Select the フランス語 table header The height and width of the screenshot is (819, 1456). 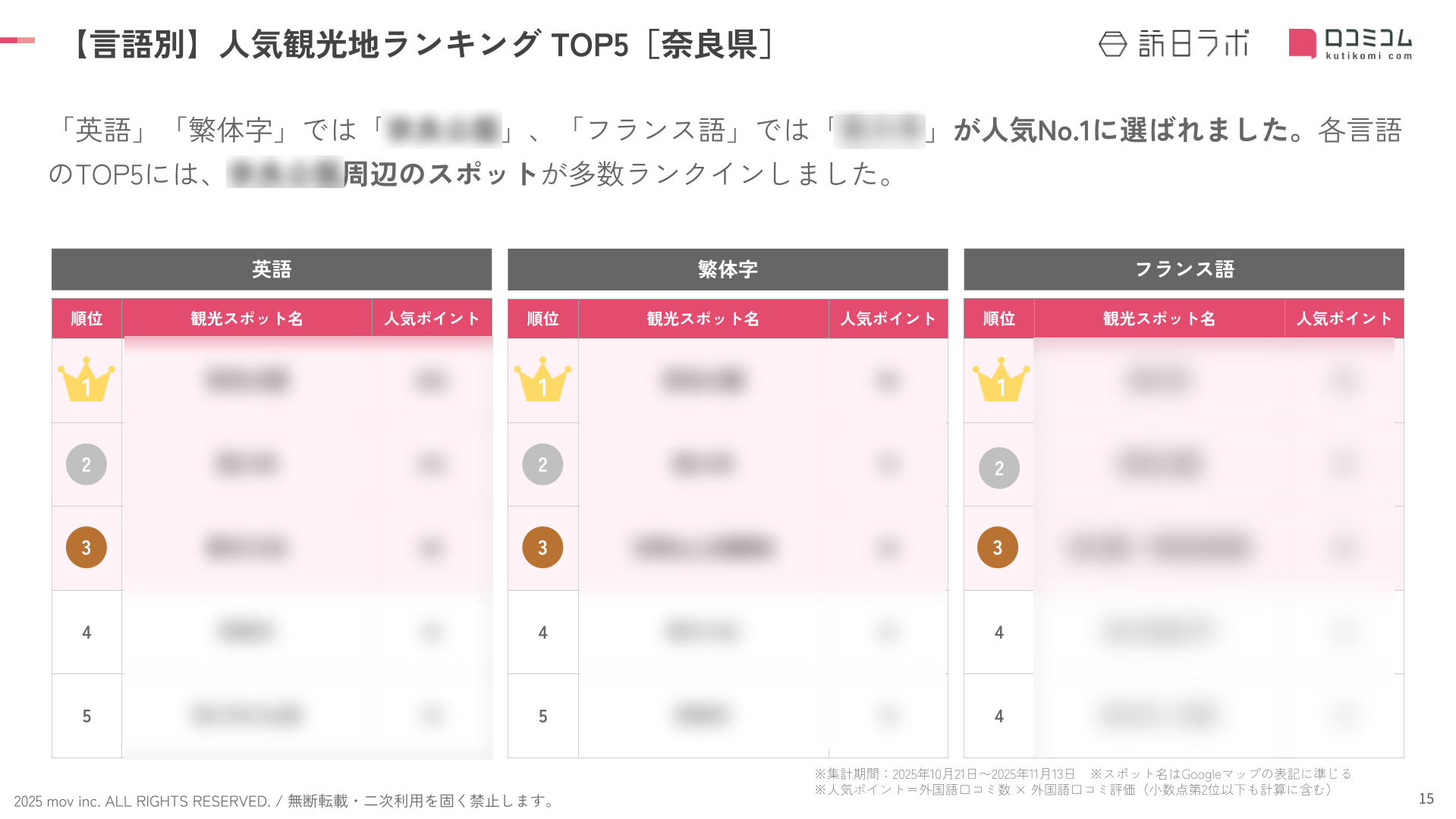click(x=1184, y=269)
